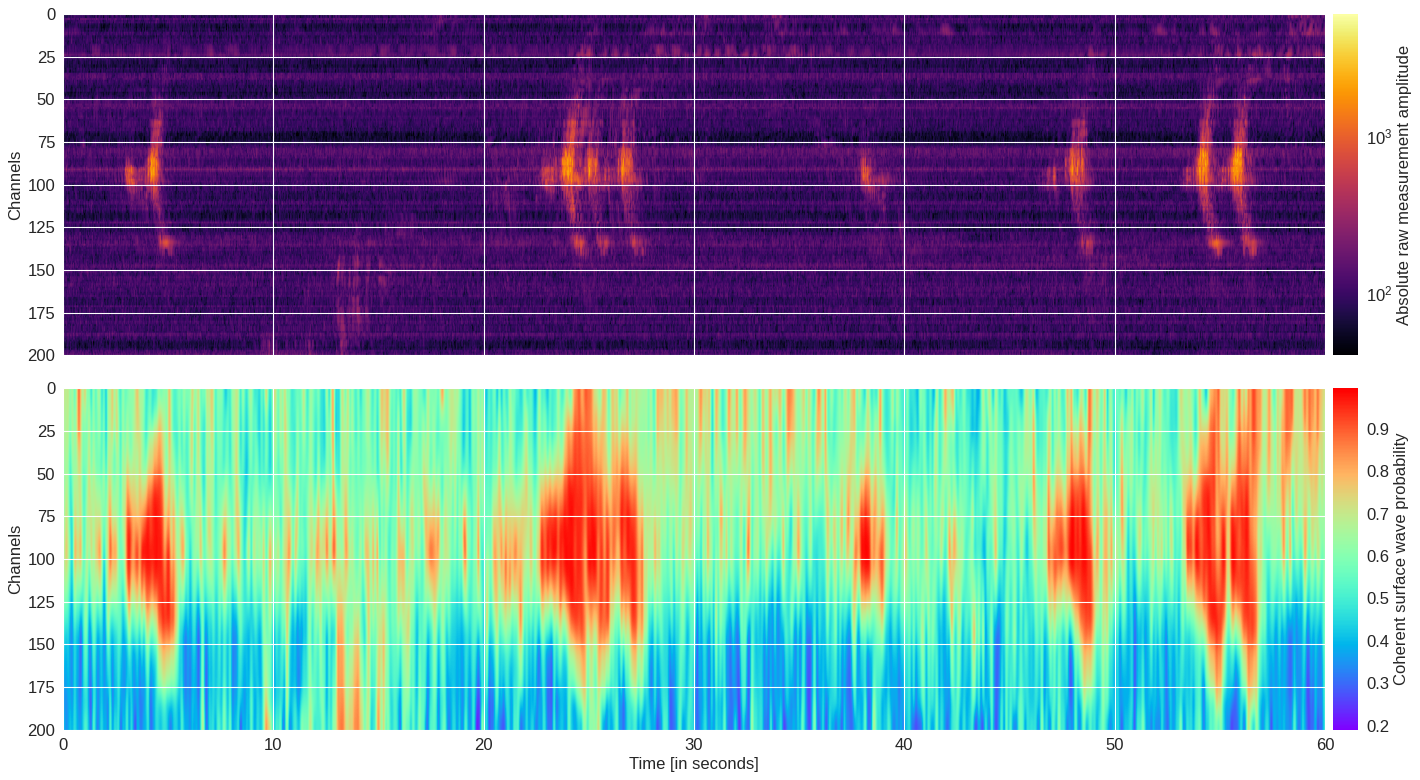Screen dimensions: 1420x780
Task: Select the "Absolute raw measurement amplitude" colorbar label
Action: point(1402,185)
